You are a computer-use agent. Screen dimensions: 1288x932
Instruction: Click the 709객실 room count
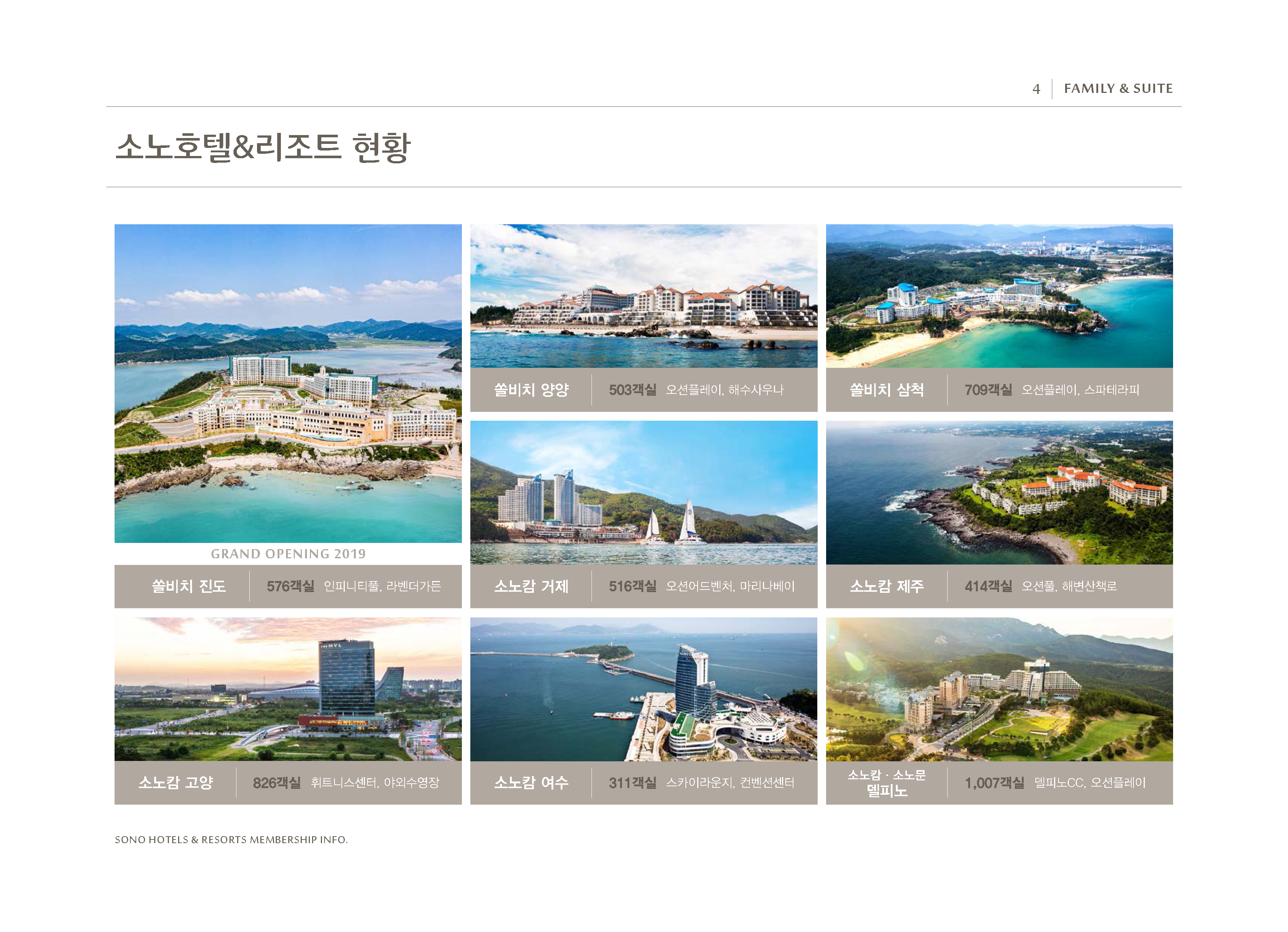[x=988, y=390]
